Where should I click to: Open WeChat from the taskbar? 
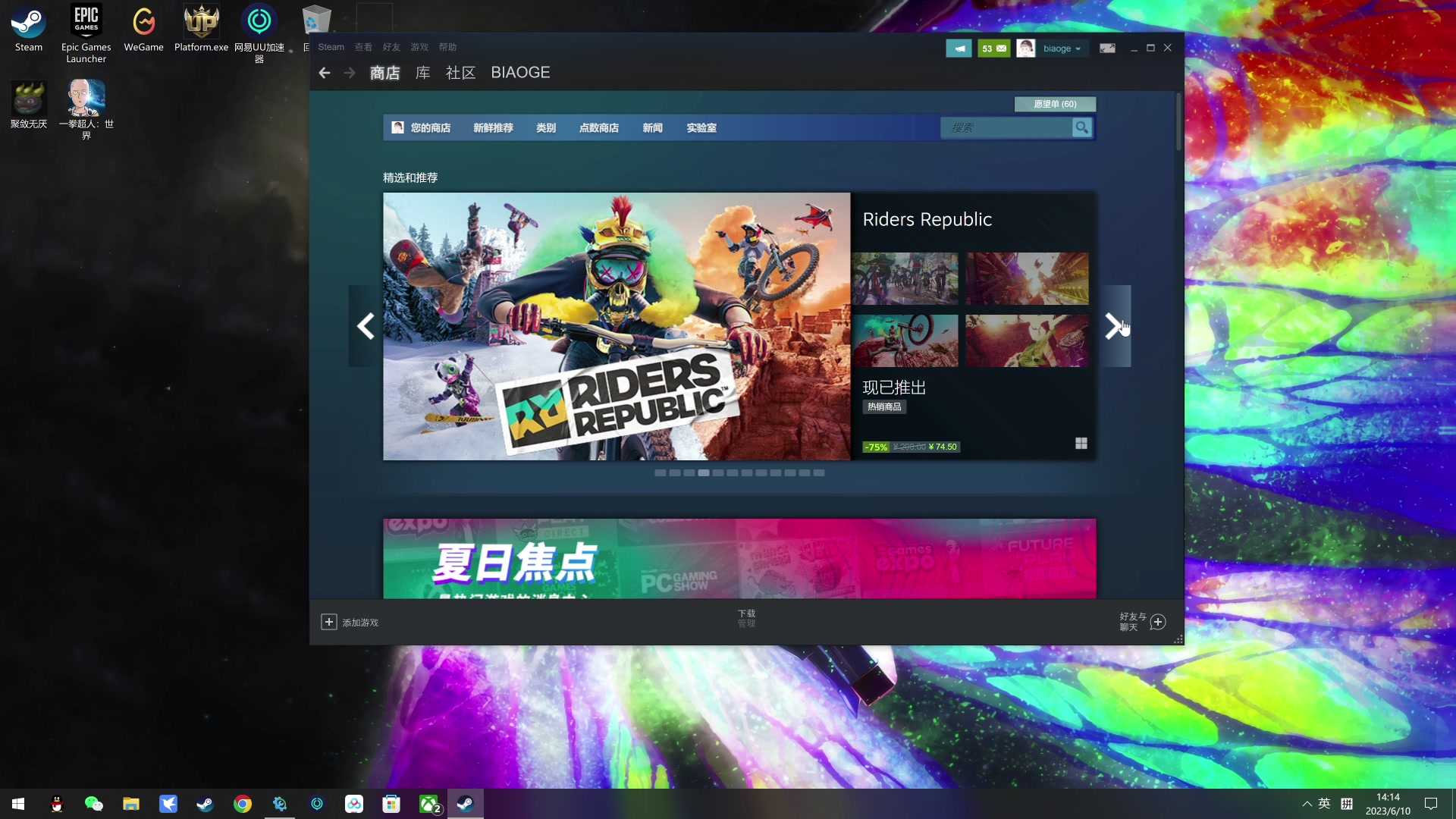(93, 804)
